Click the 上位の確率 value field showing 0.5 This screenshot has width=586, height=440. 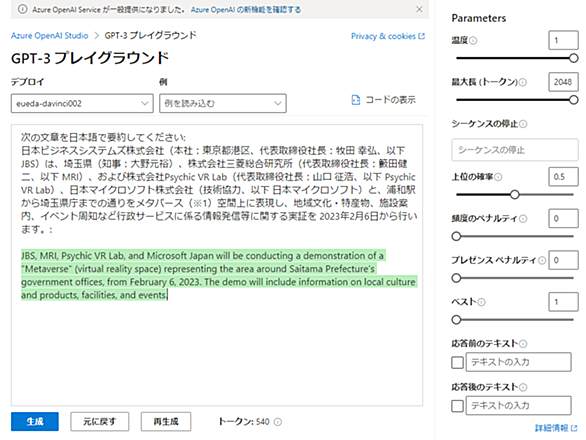[x=563, y=177]
